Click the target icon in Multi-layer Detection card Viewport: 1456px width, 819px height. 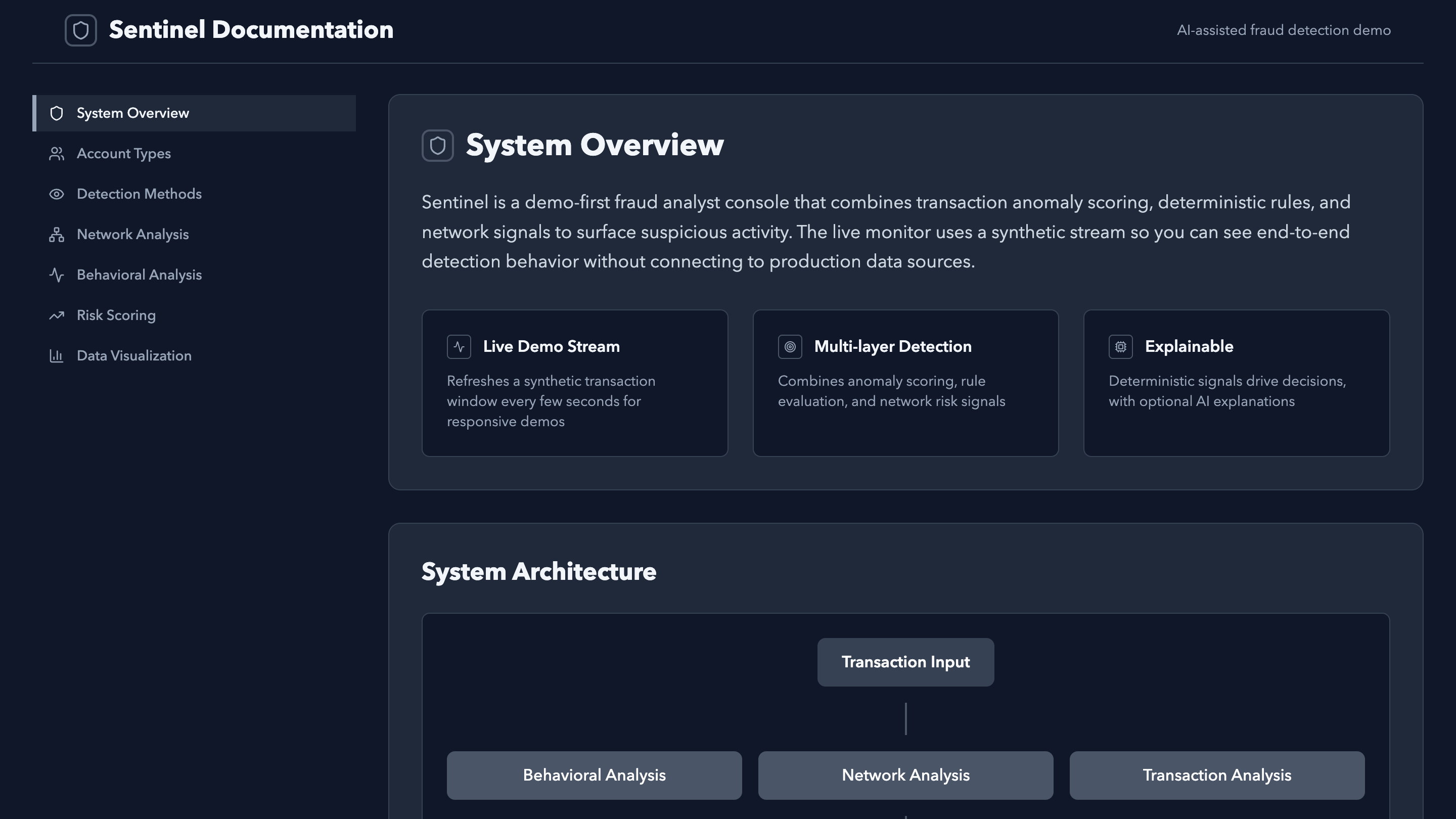point(790,346)
